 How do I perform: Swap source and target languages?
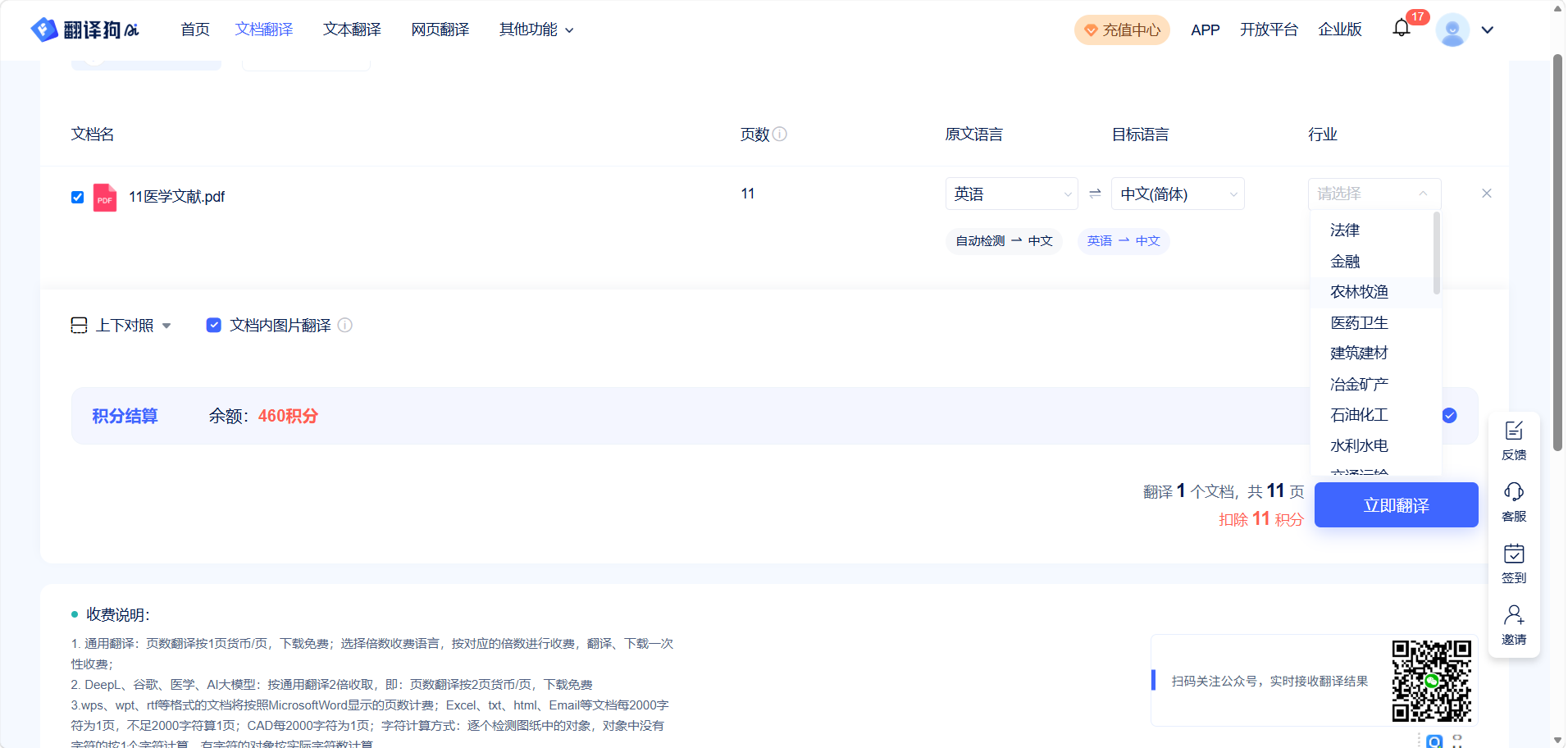[x=1095, y=194]
